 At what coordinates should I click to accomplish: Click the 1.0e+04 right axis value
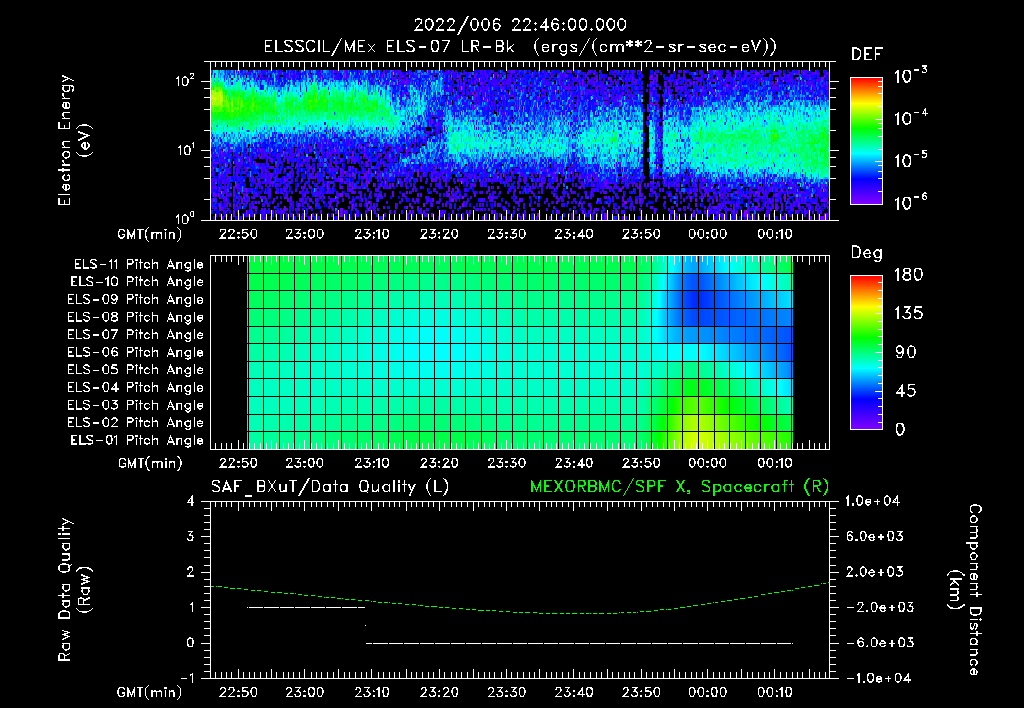872,501
